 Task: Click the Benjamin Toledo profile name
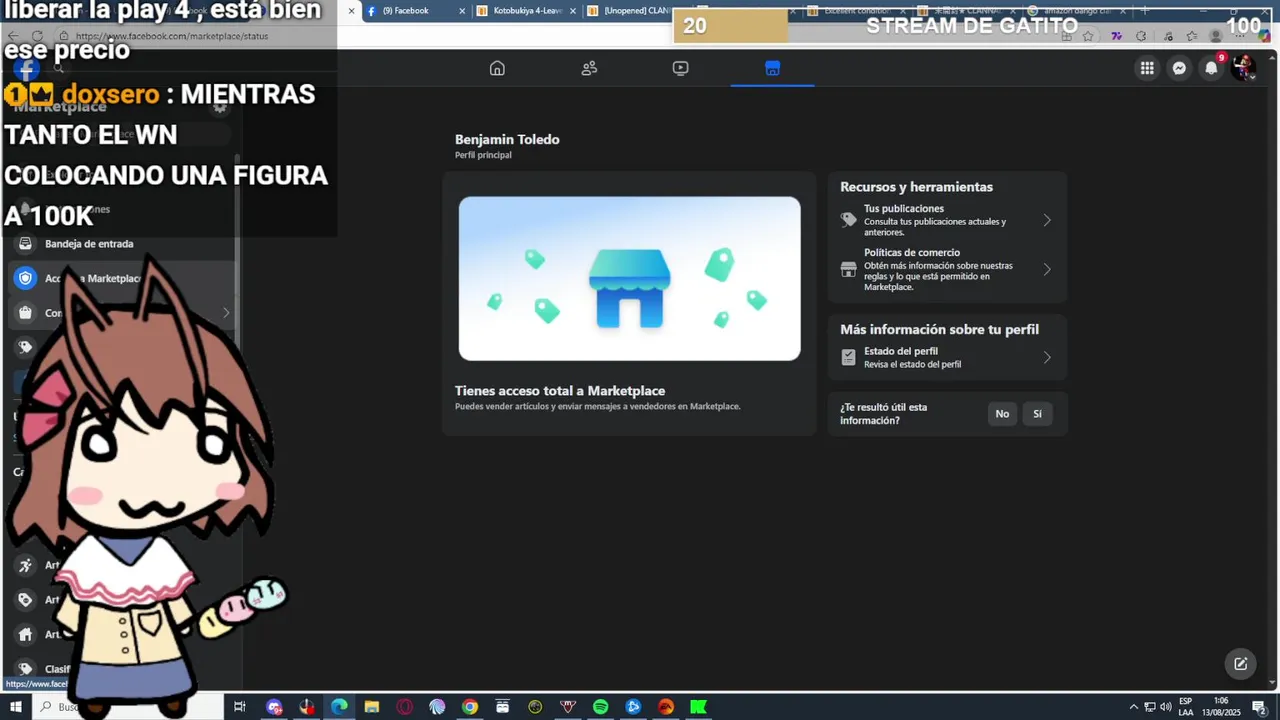[x=507, y=140]
